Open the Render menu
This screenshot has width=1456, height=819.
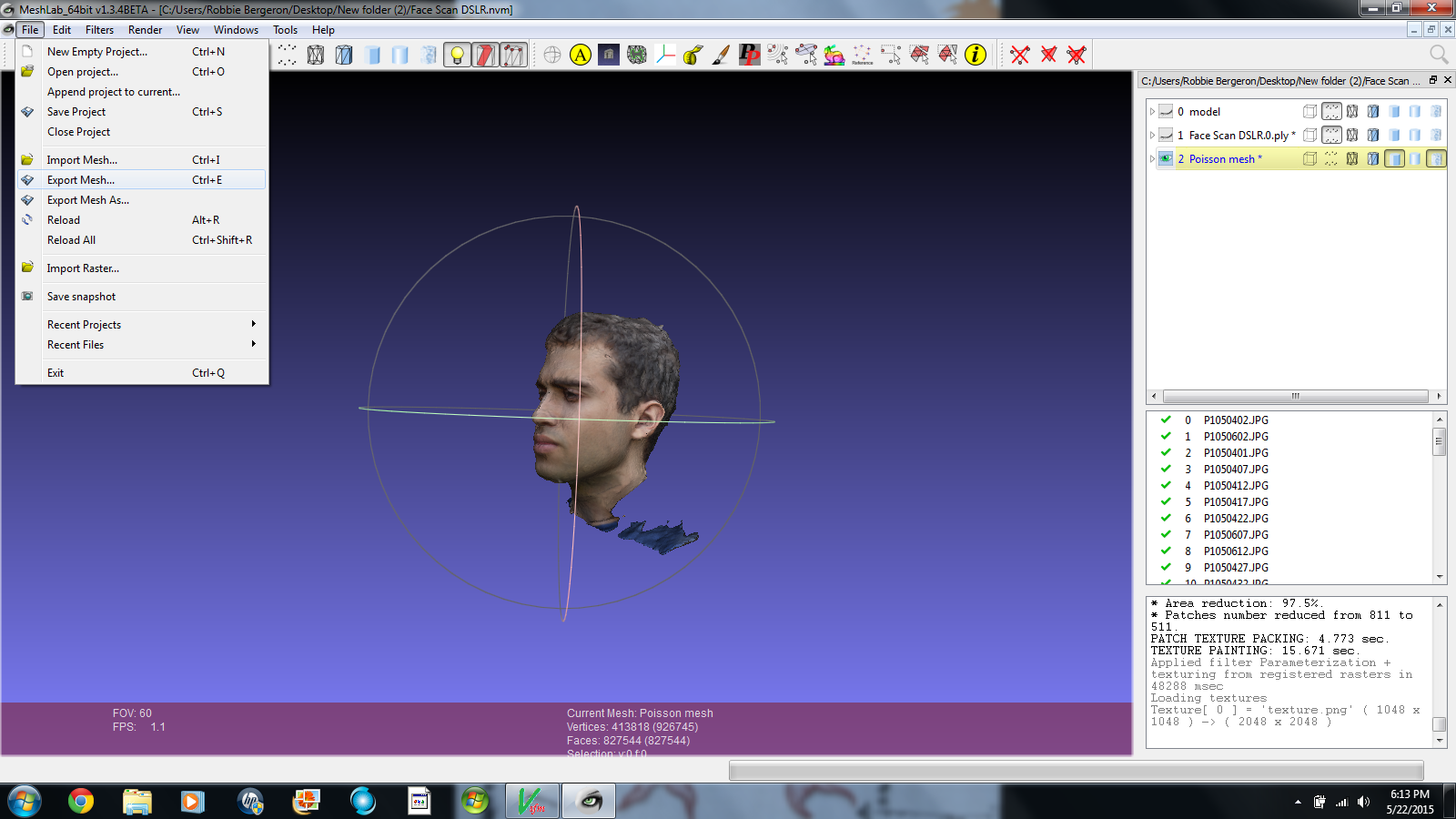145,30
